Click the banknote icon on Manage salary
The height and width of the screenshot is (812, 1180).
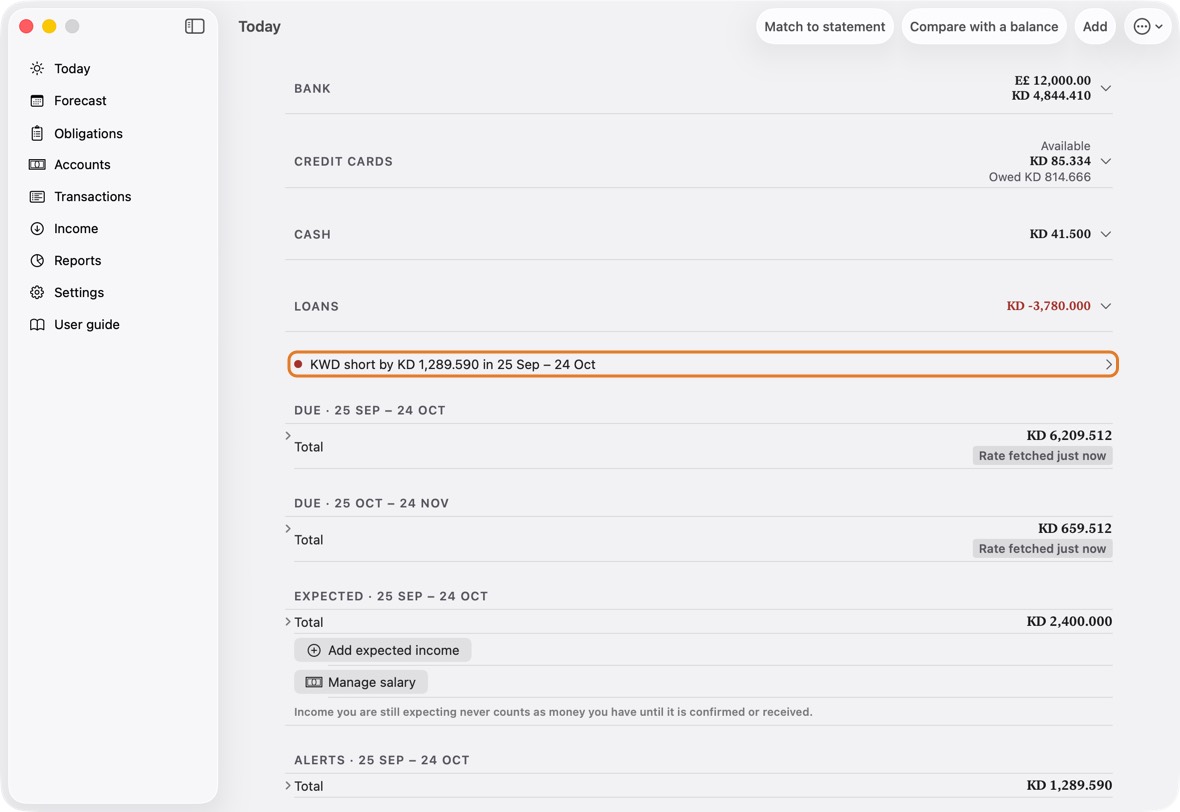point(314,683)
